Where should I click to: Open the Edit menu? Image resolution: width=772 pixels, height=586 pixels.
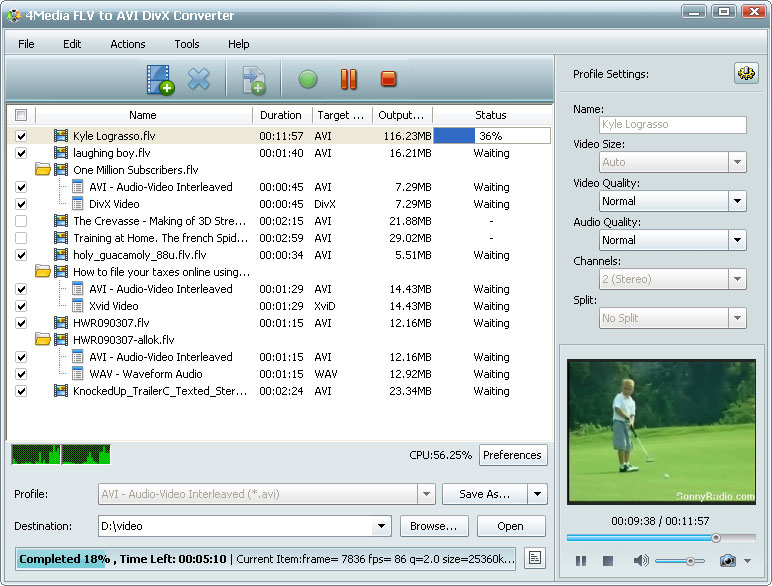coord(72,44)
